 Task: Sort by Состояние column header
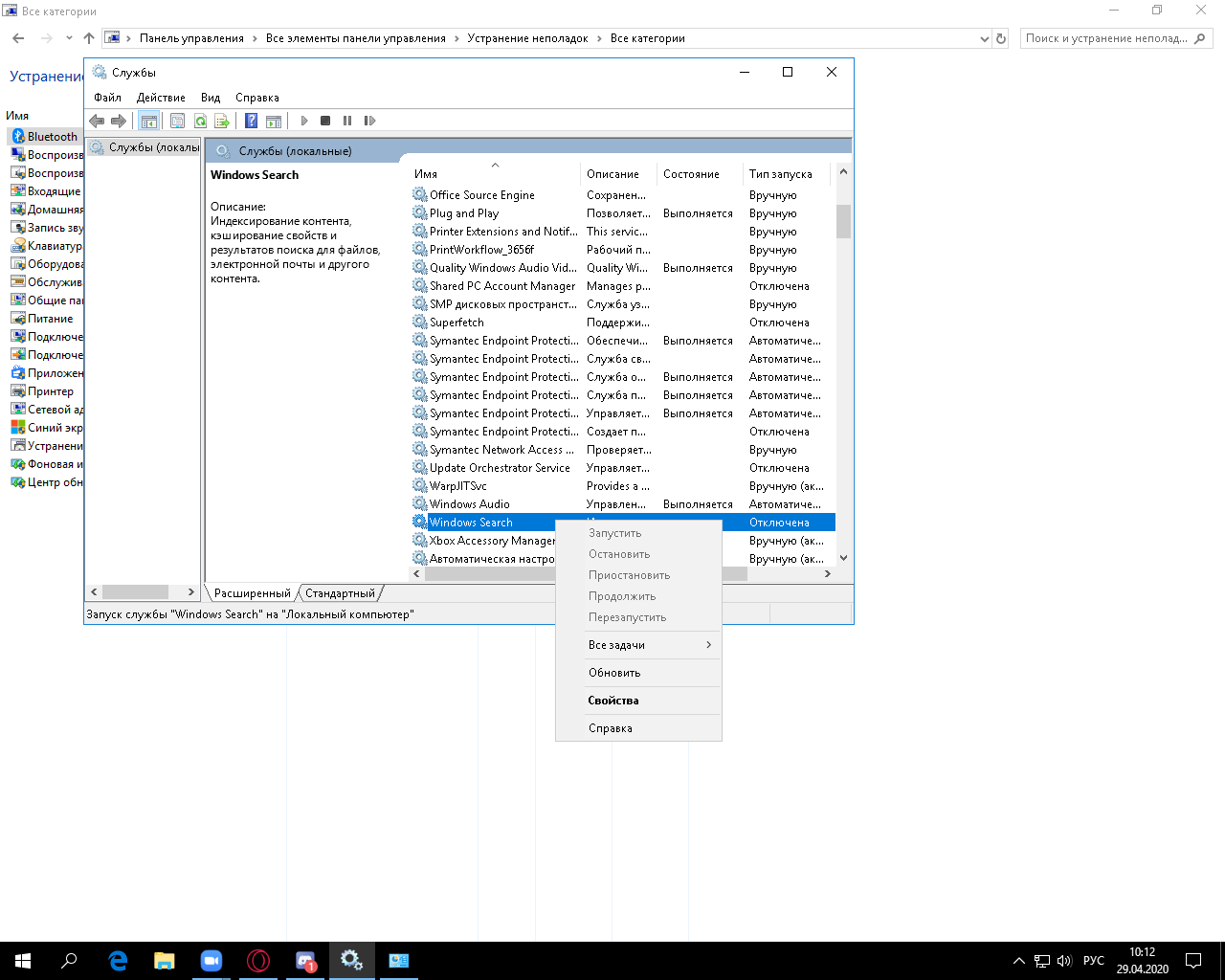click(x=701, y=174)
